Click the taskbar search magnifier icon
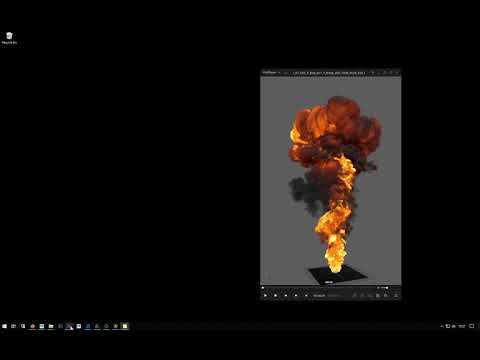This screenshot has height=360, width=480. [x=23, y=326]
